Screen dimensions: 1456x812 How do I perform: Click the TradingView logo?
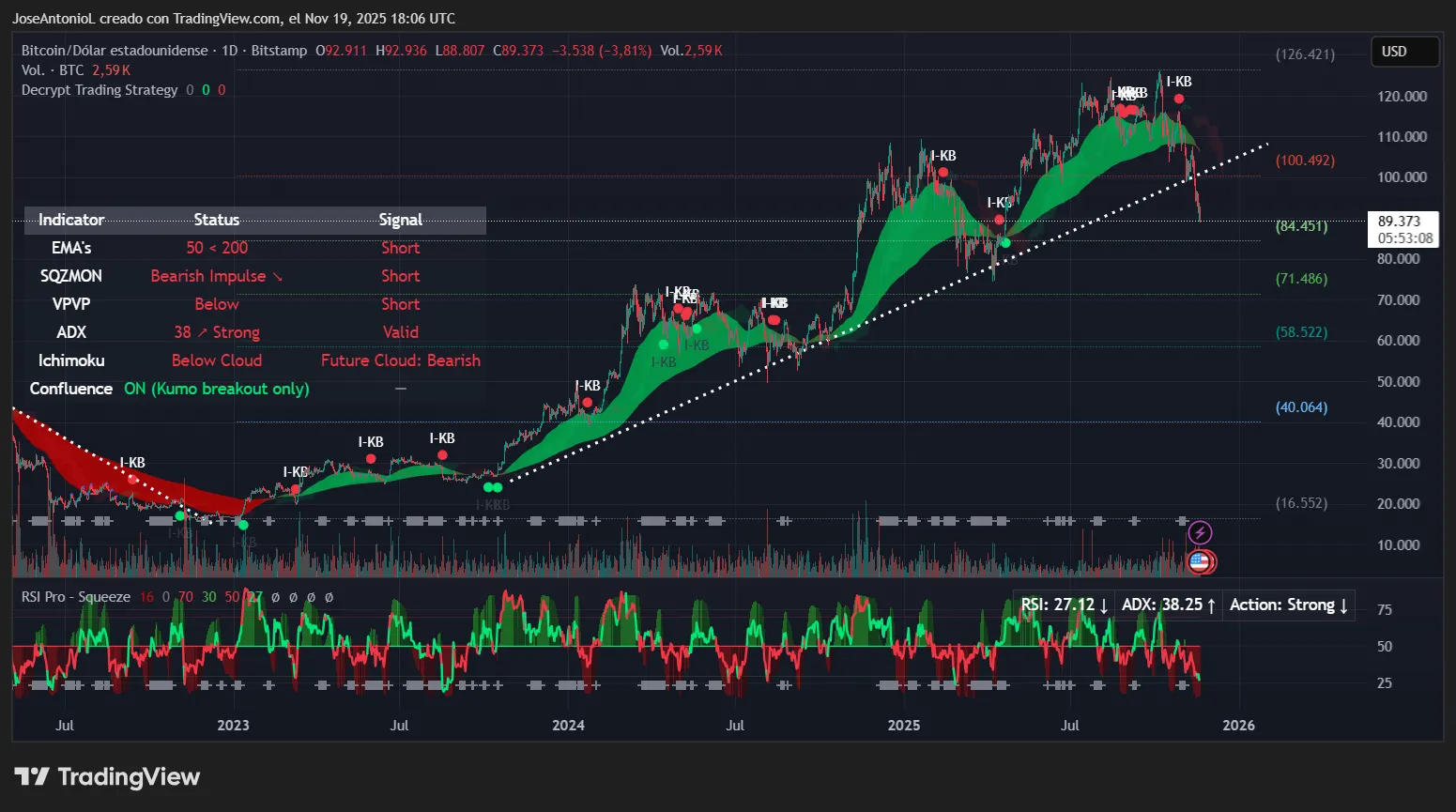(x=106, y=776)
